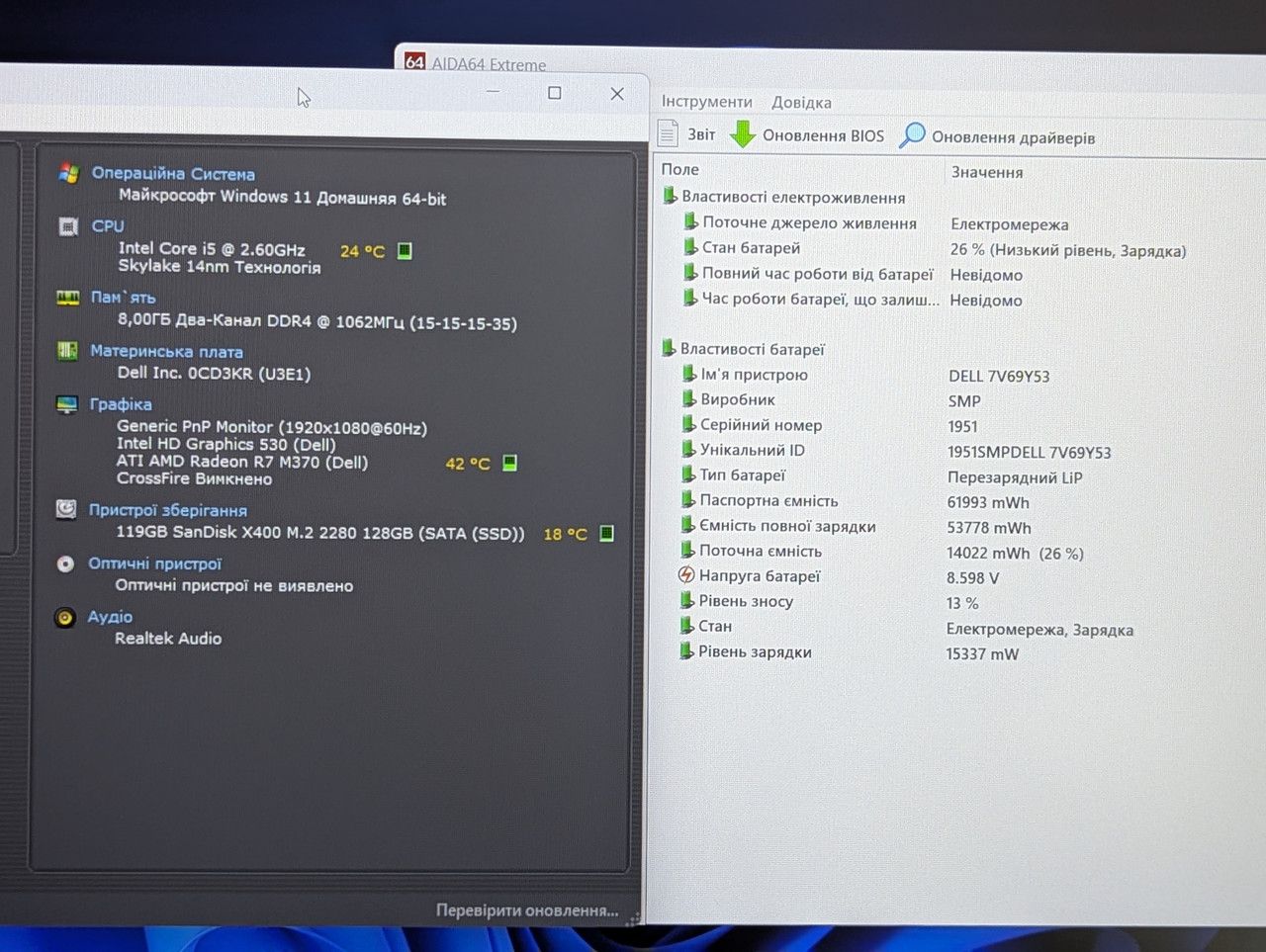Image resolution: width=1266 pixels, height=952 pixels.
Task: Open the Інструменти menu in AIDA64
Action: click(707, 102)
